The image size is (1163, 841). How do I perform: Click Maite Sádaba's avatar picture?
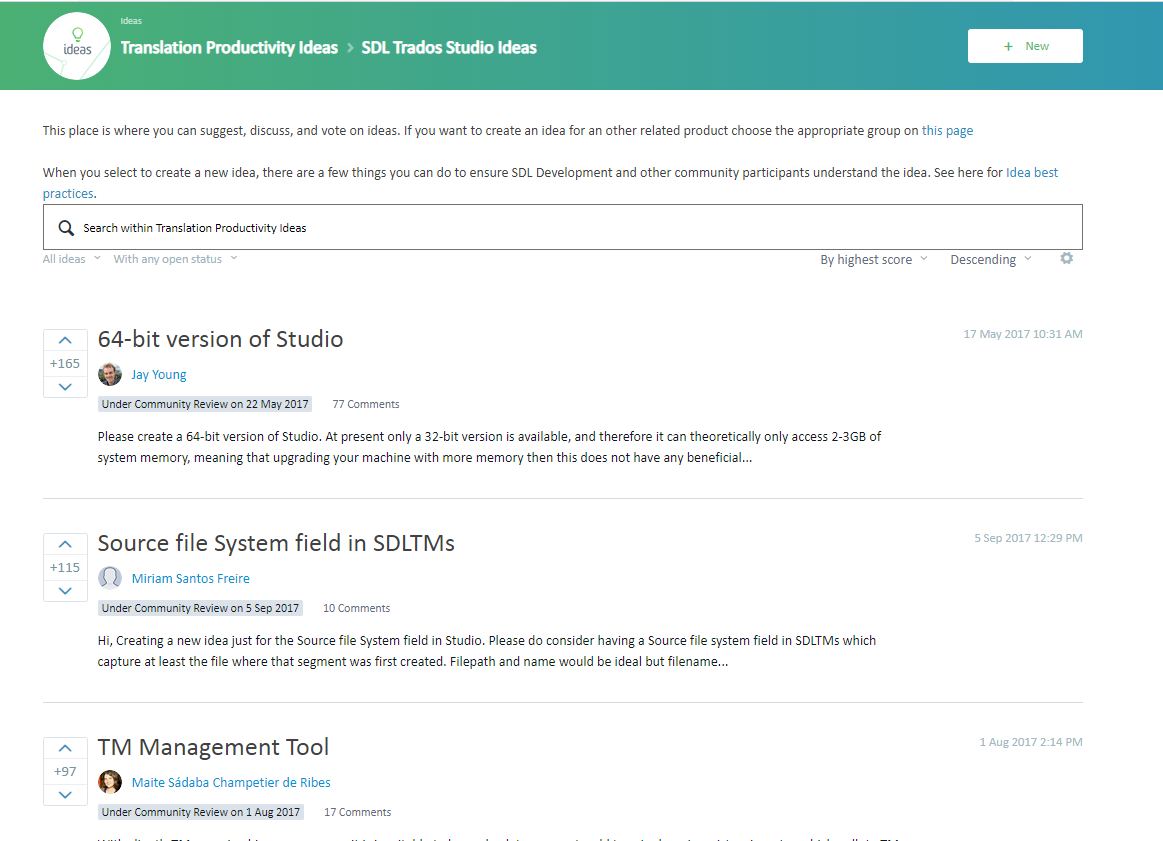pyautogui.click(x=110, y=782)
